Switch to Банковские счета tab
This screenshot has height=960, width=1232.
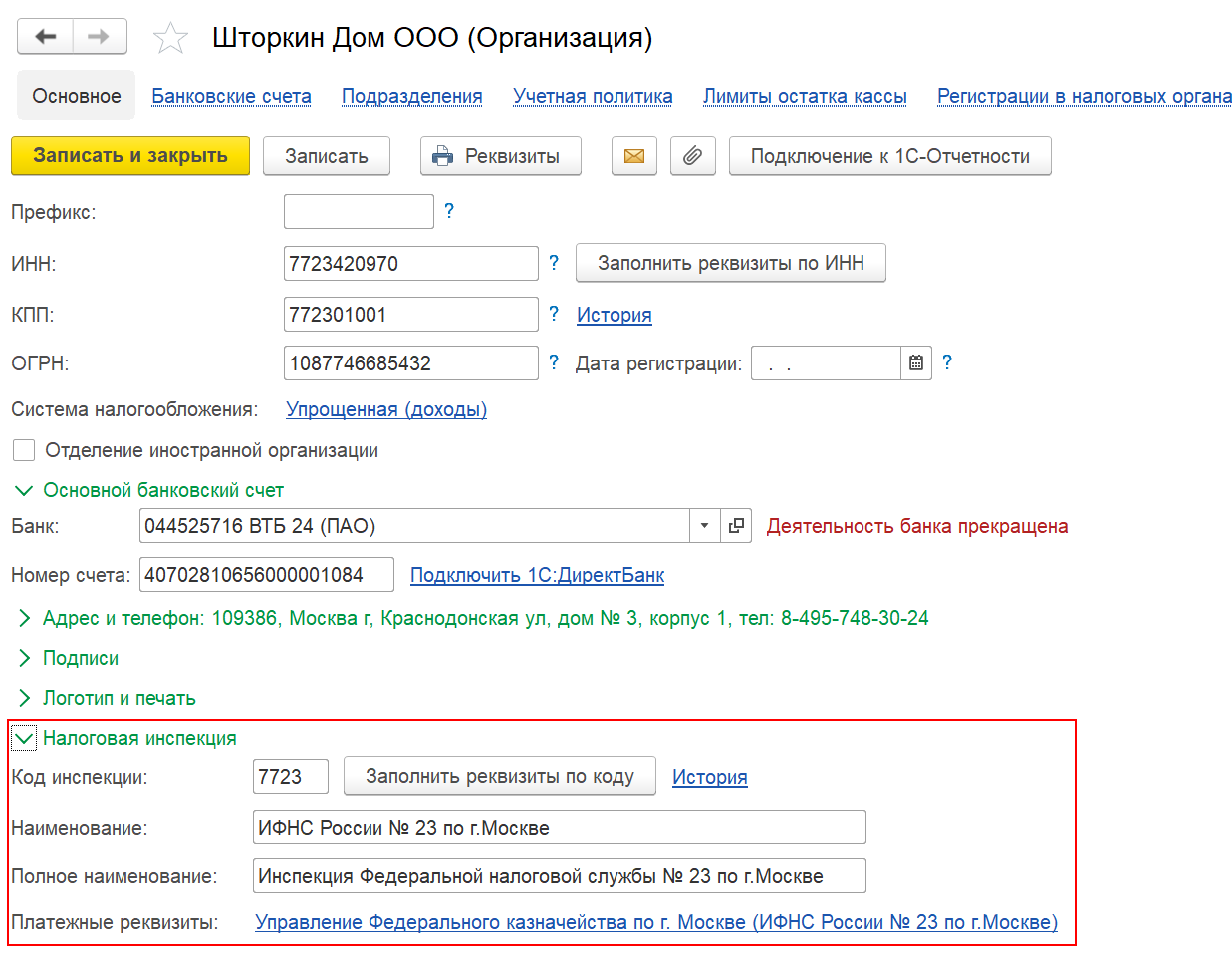(231, 97)
